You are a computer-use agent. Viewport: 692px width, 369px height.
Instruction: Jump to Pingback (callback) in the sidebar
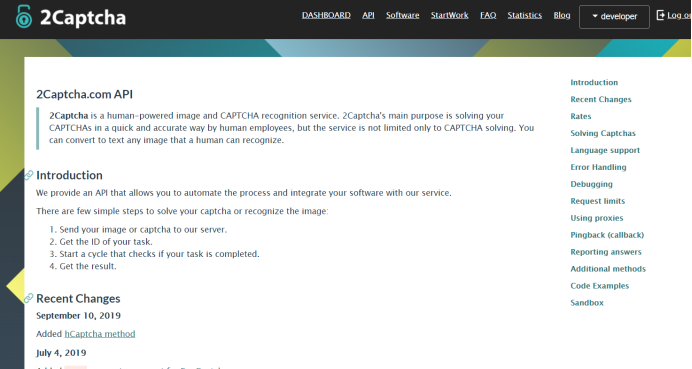pos(607,235)
